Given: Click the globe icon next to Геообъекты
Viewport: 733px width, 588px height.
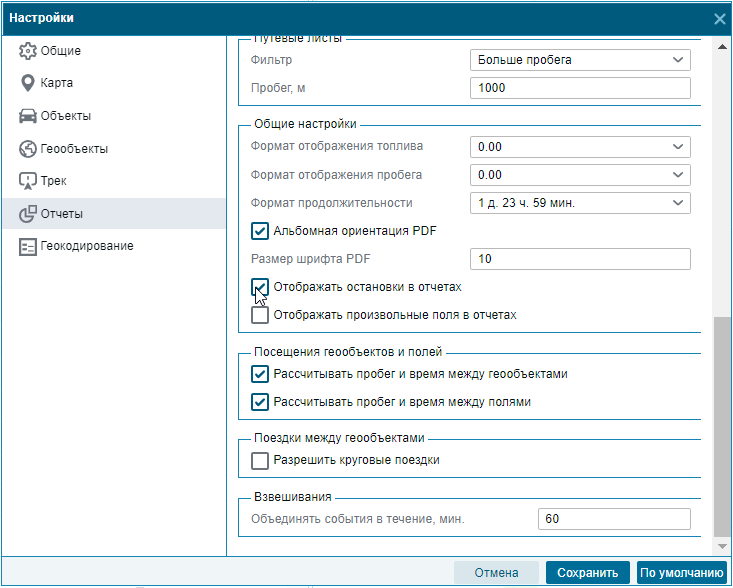Looking at the screenshot, I should [28, 149].
